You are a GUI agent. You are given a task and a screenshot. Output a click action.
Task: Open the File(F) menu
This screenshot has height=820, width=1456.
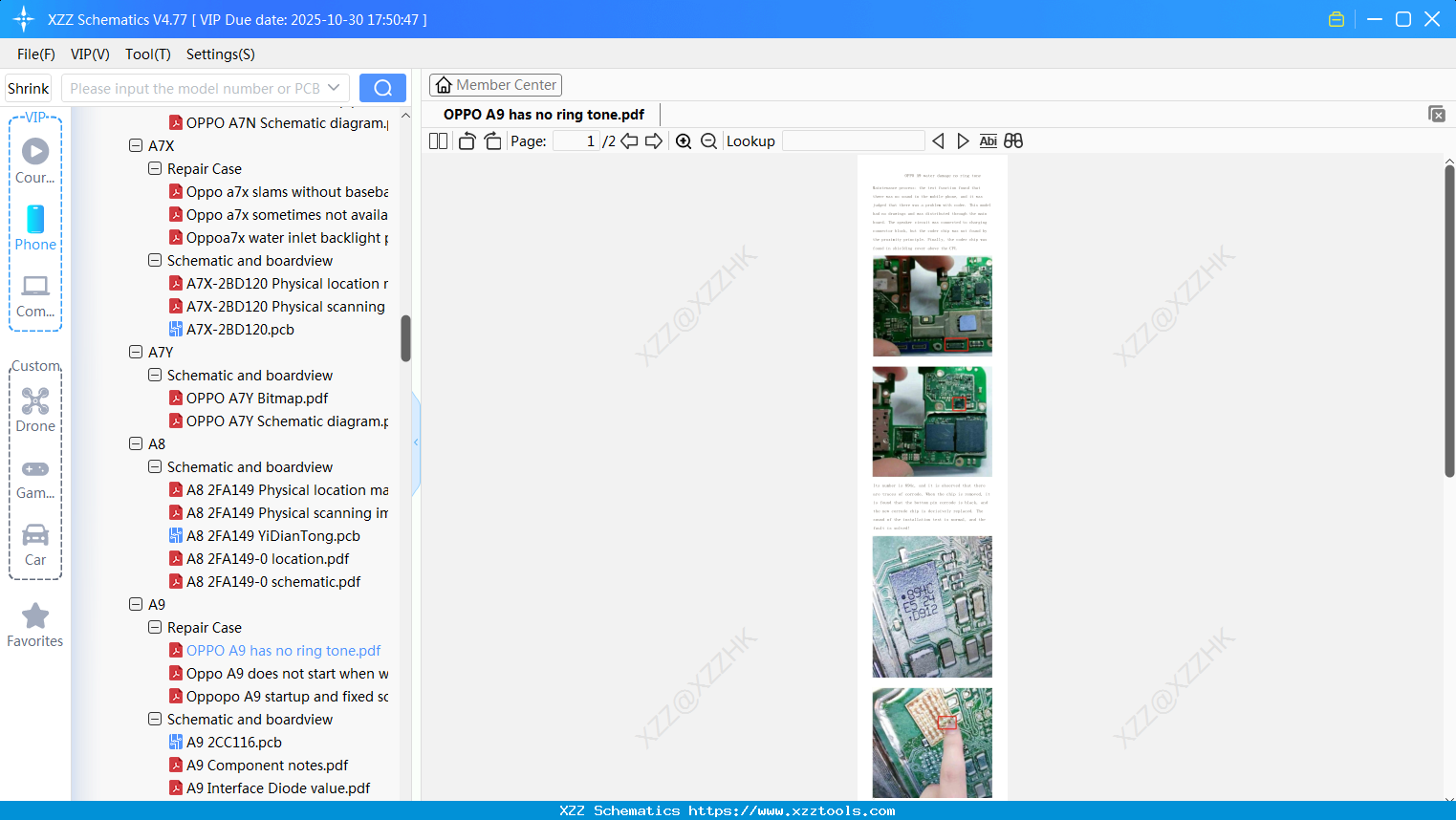click(36, 54)
